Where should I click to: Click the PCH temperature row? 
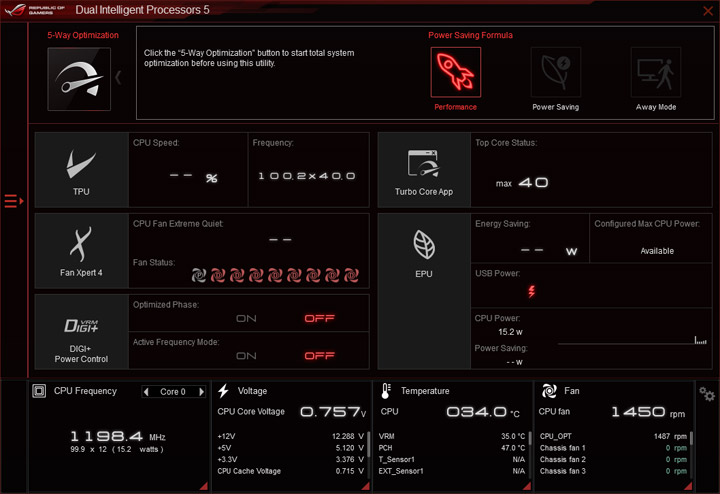click(452, 448)
